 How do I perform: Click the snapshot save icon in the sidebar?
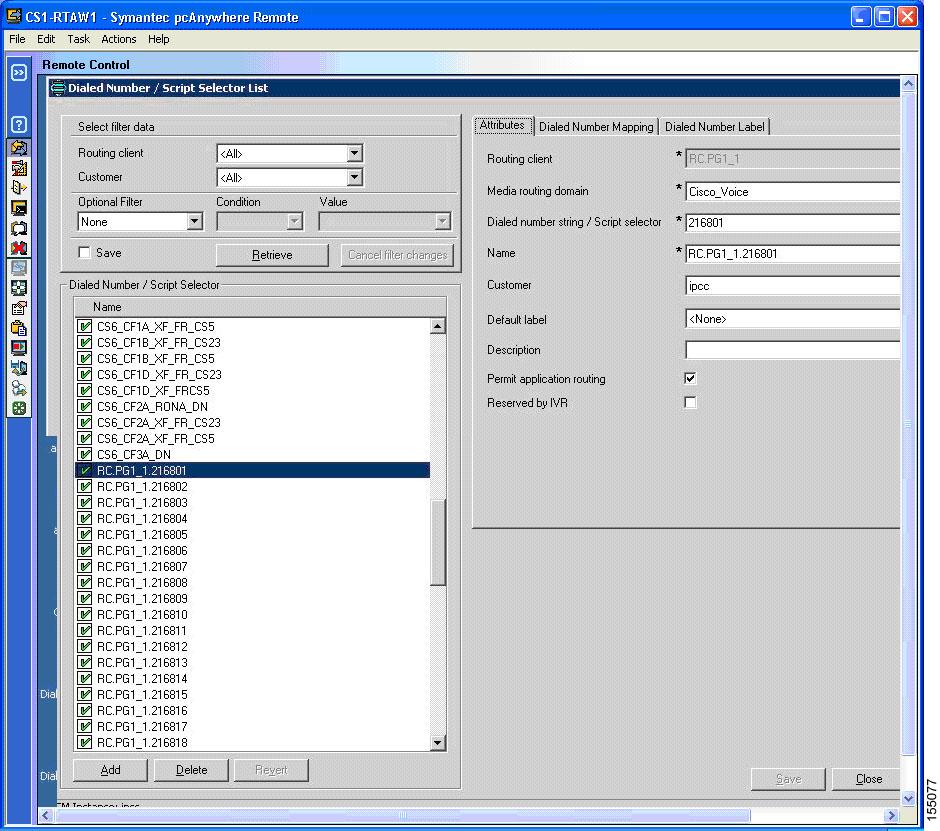19,368
